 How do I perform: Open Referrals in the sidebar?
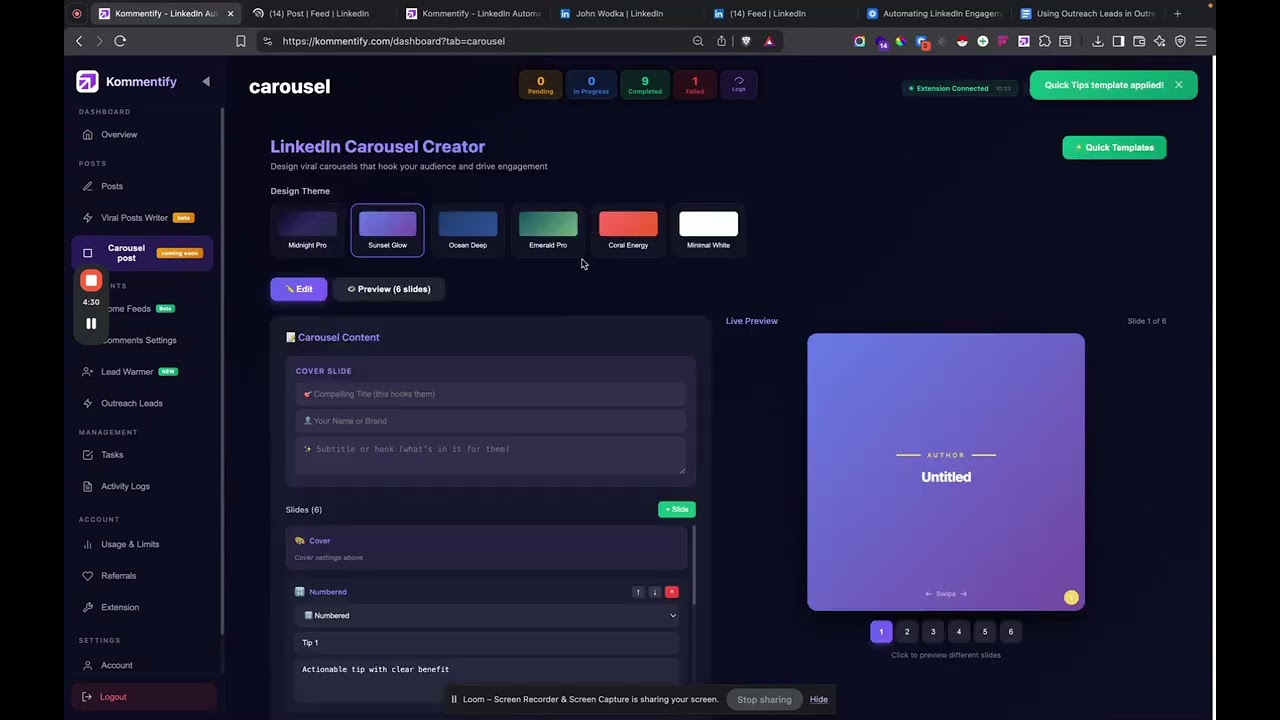coord(118,576)
